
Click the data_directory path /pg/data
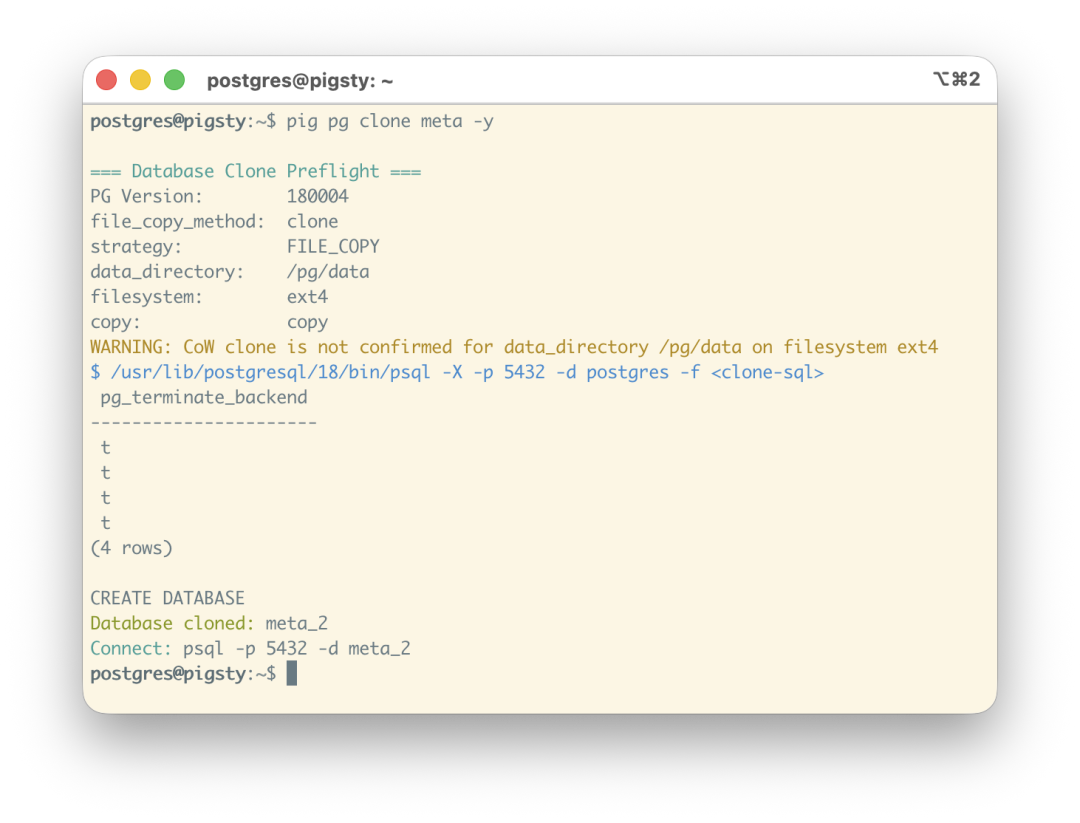coord(328,272)
